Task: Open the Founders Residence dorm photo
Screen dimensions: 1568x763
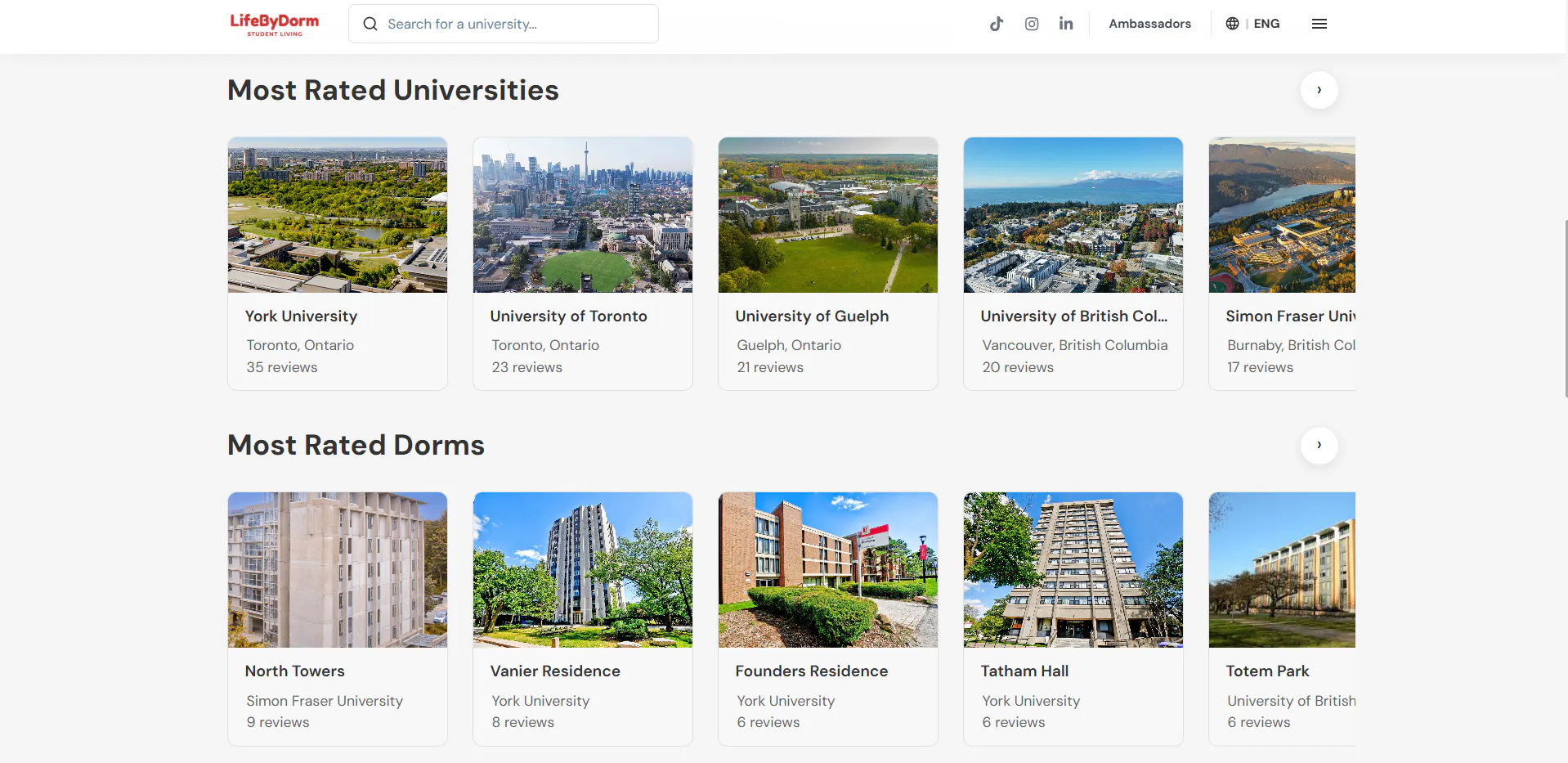Action: [x=828, y=570]
